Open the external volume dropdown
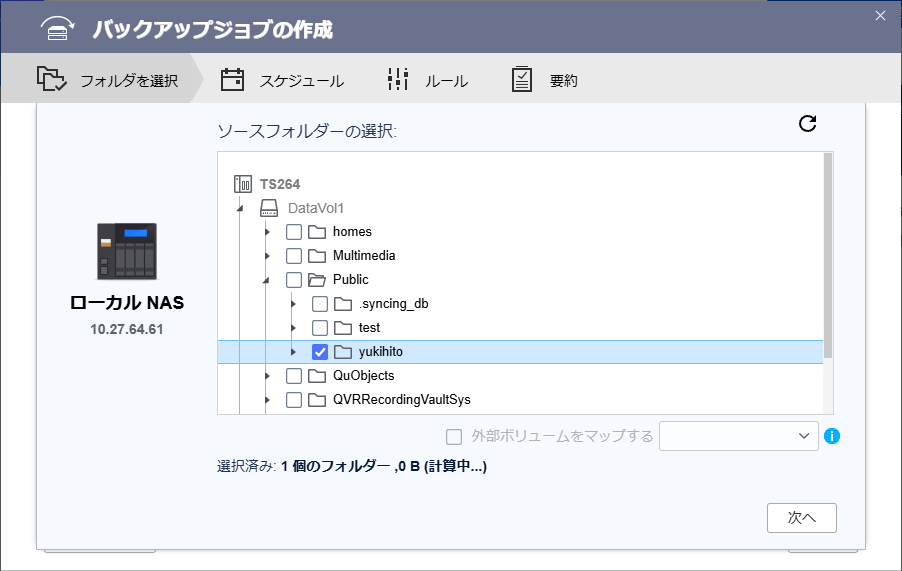The width and height of the screenshot is (902, 571). [x=739, y=436]
